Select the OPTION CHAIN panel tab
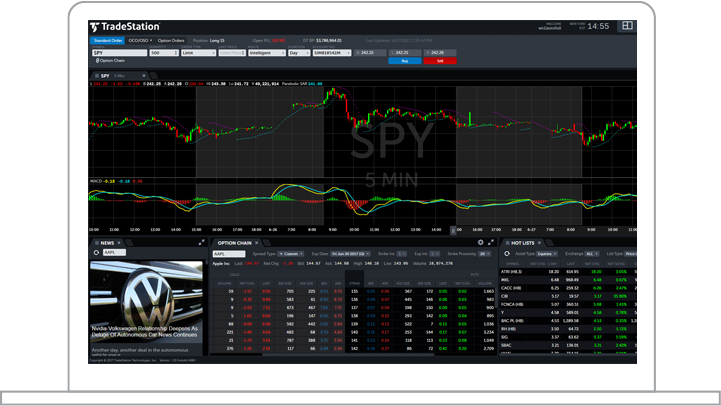Image resolution: width=721 pixels, height=406 pixels. point(235,243)
